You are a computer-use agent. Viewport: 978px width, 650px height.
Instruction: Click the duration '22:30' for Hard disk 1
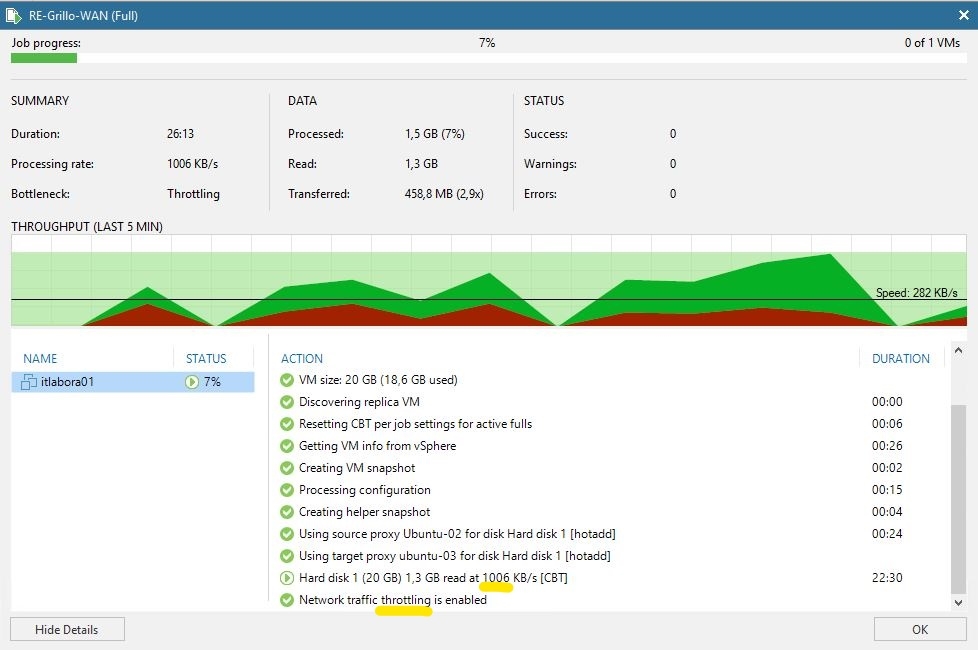click(887, 578)
